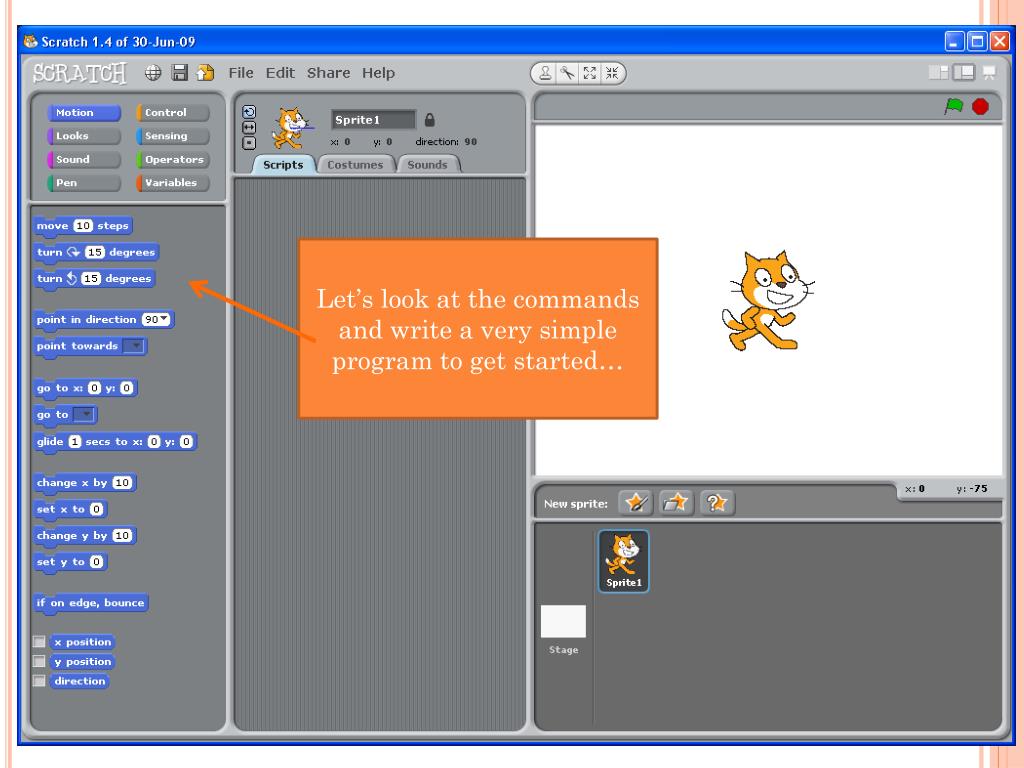Open the go to target dropdown

point(85,415)
